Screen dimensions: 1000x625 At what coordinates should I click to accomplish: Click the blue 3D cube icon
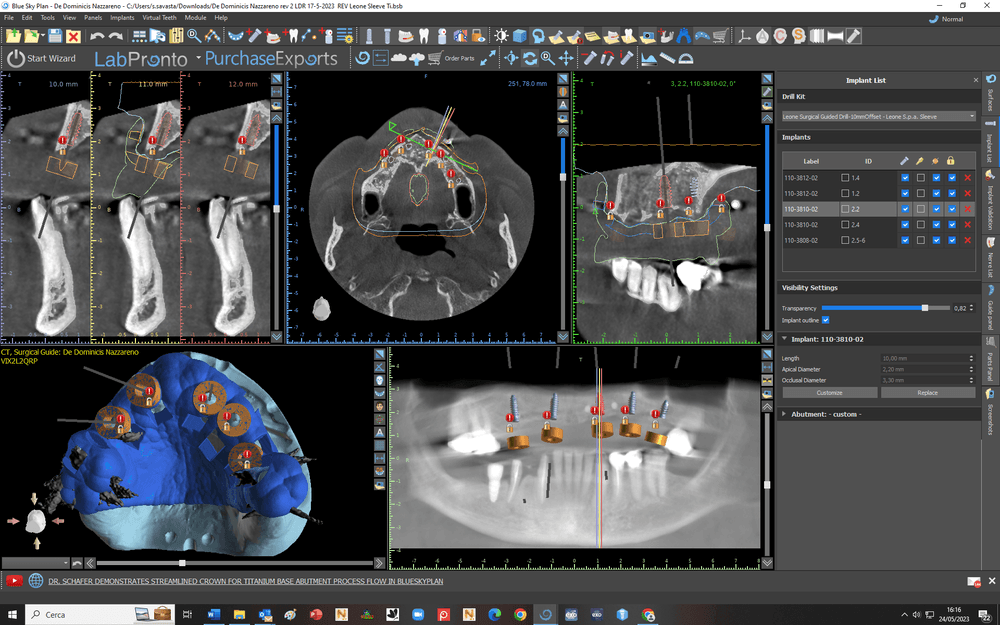[520, 36]
